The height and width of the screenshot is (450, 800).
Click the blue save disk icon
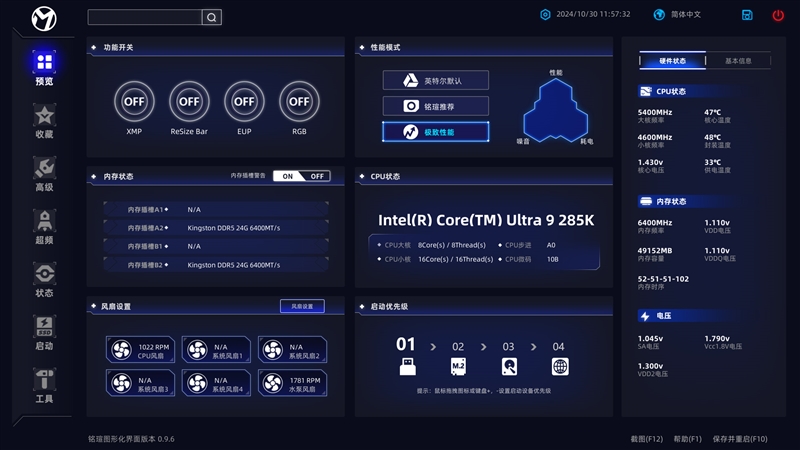[747, 15]
